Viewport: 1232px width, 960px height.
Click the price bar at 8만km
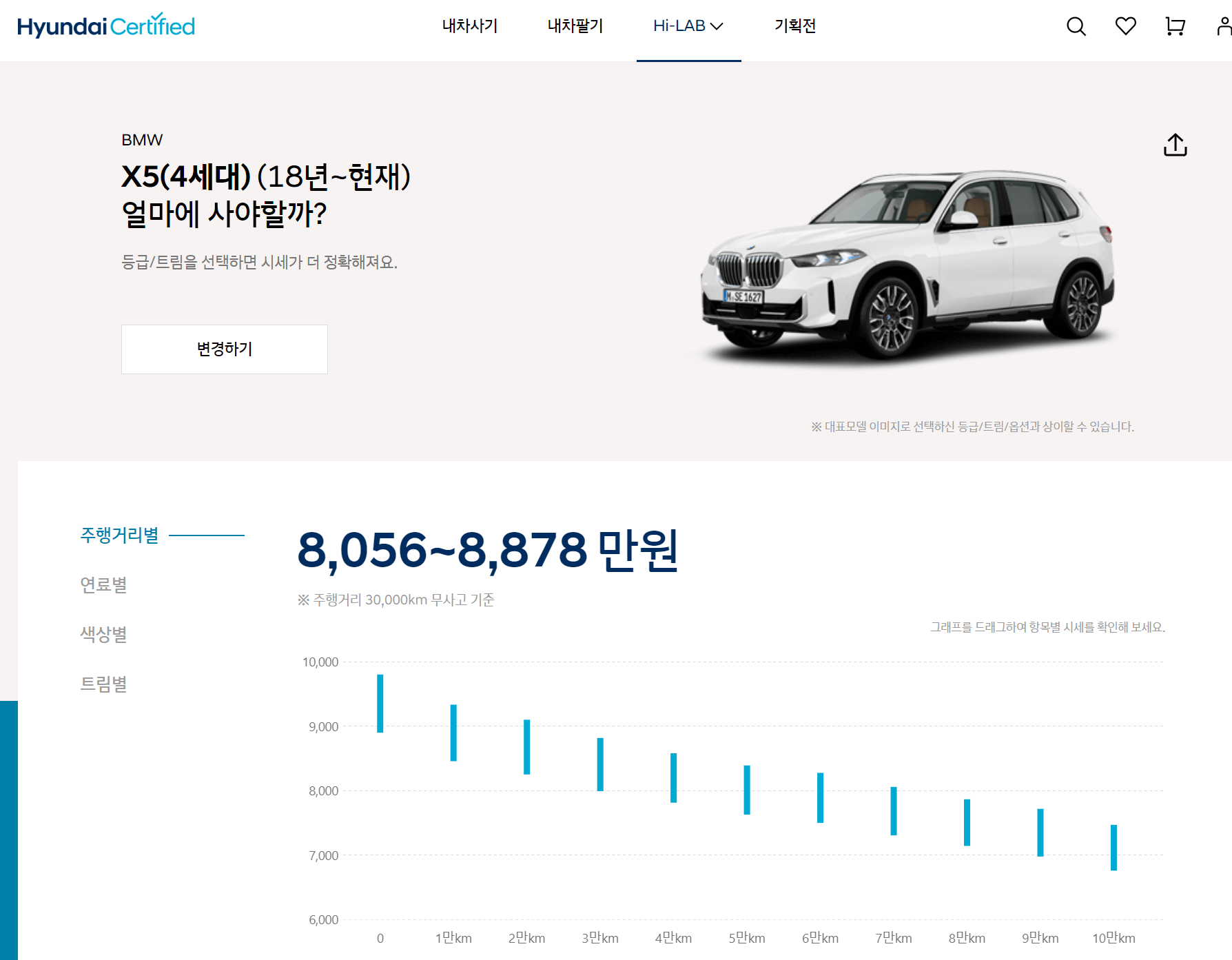coord(967,823)
